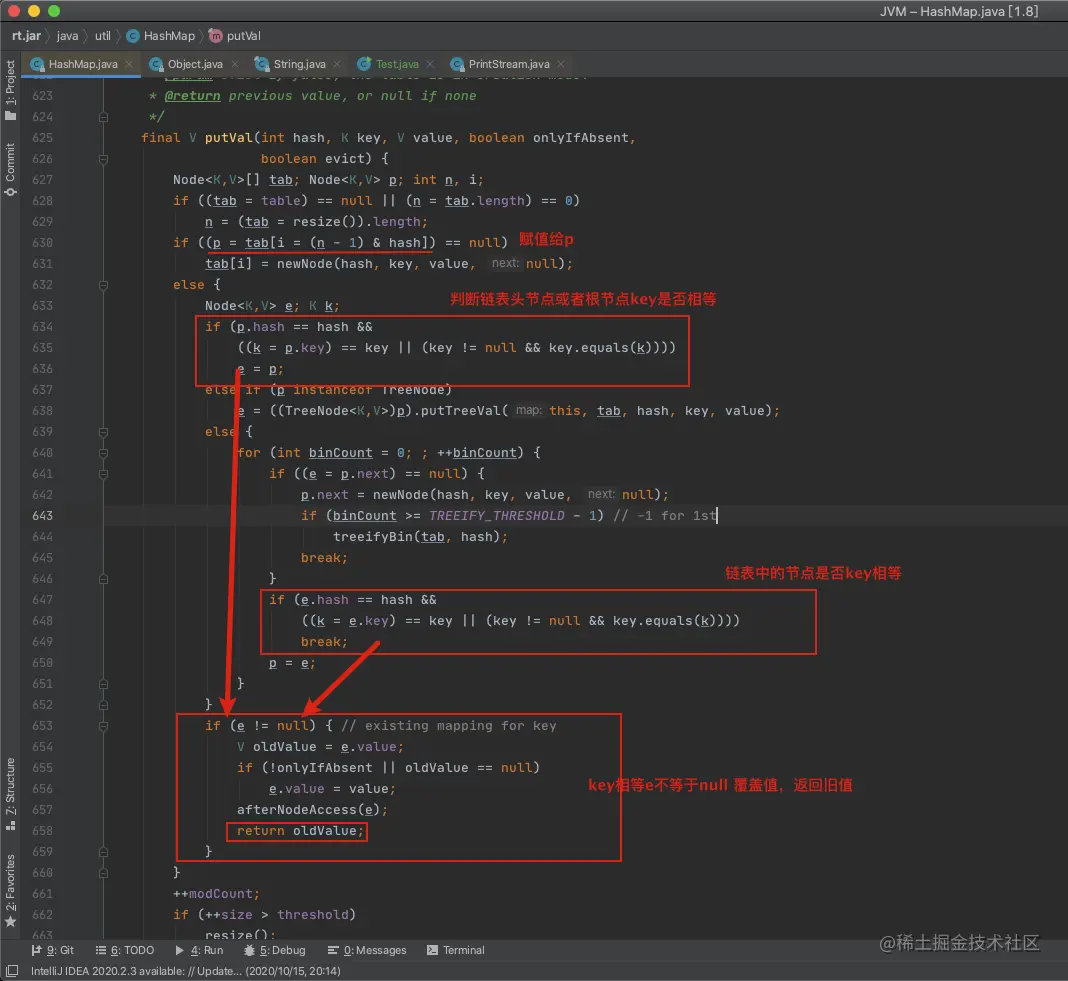Click the java breadcrumb
The height and width of the screenshot is (981, 1068).
67,35
